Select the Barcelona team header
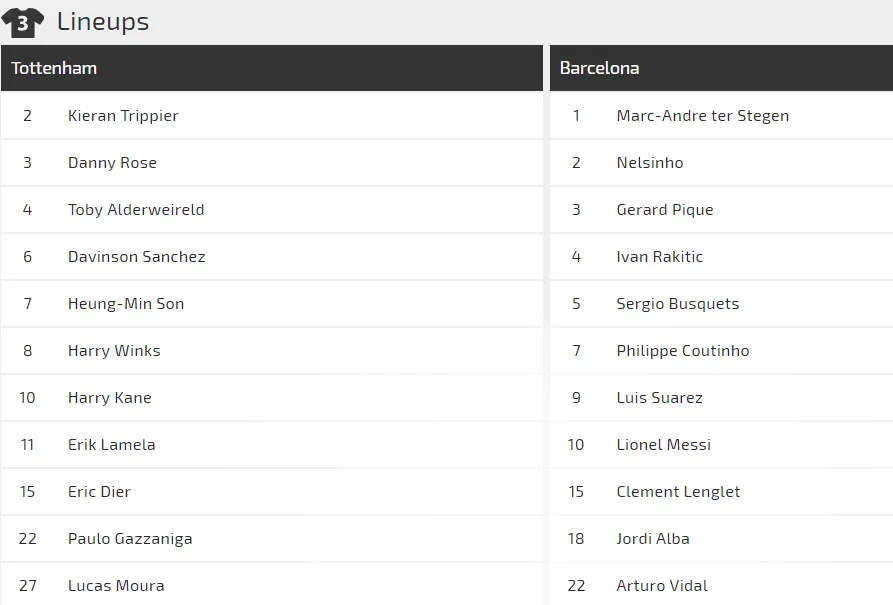 599,68
